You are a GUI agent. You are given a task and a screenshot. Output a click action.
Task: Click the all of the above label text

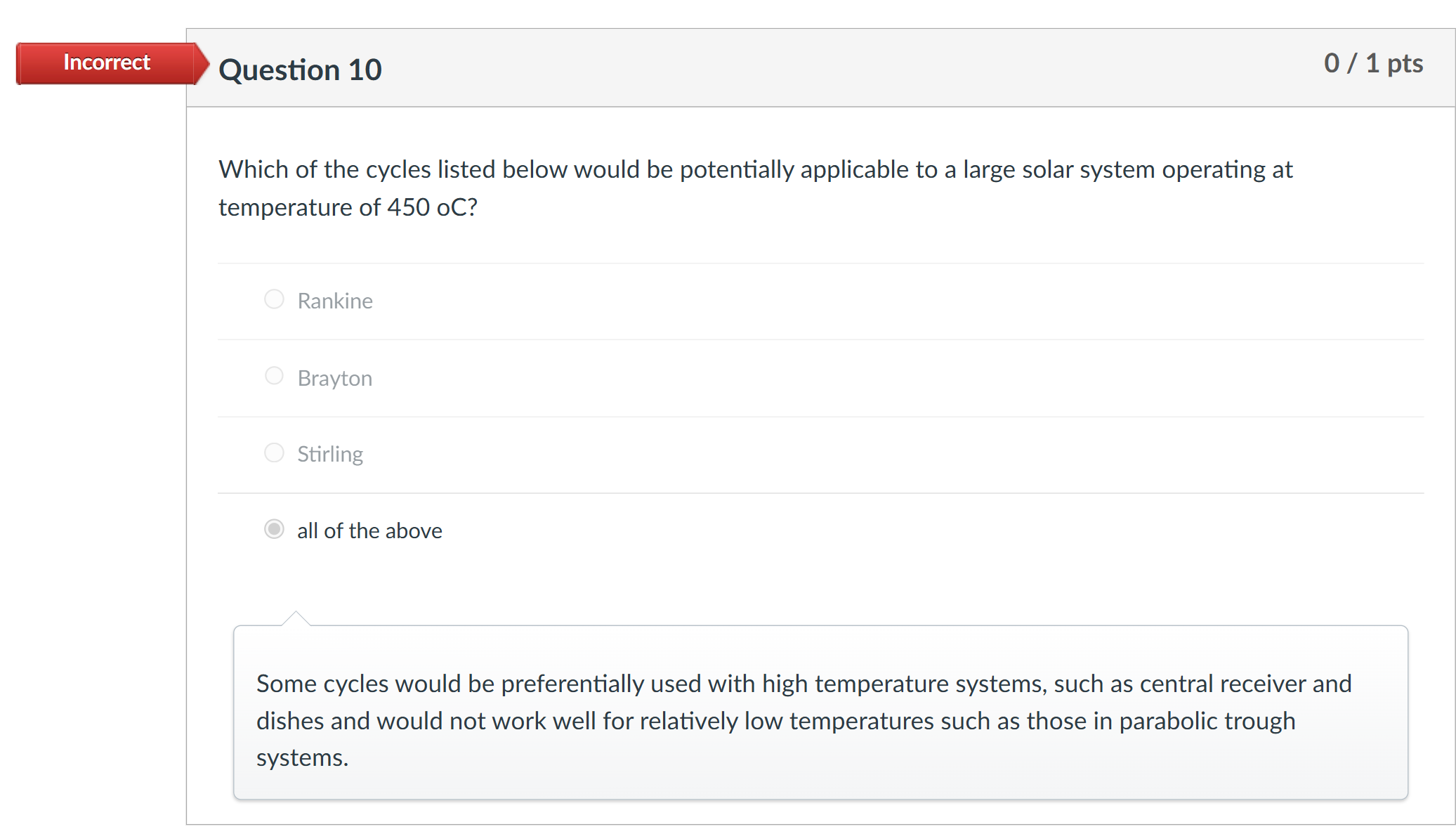[x=369, y=530]
